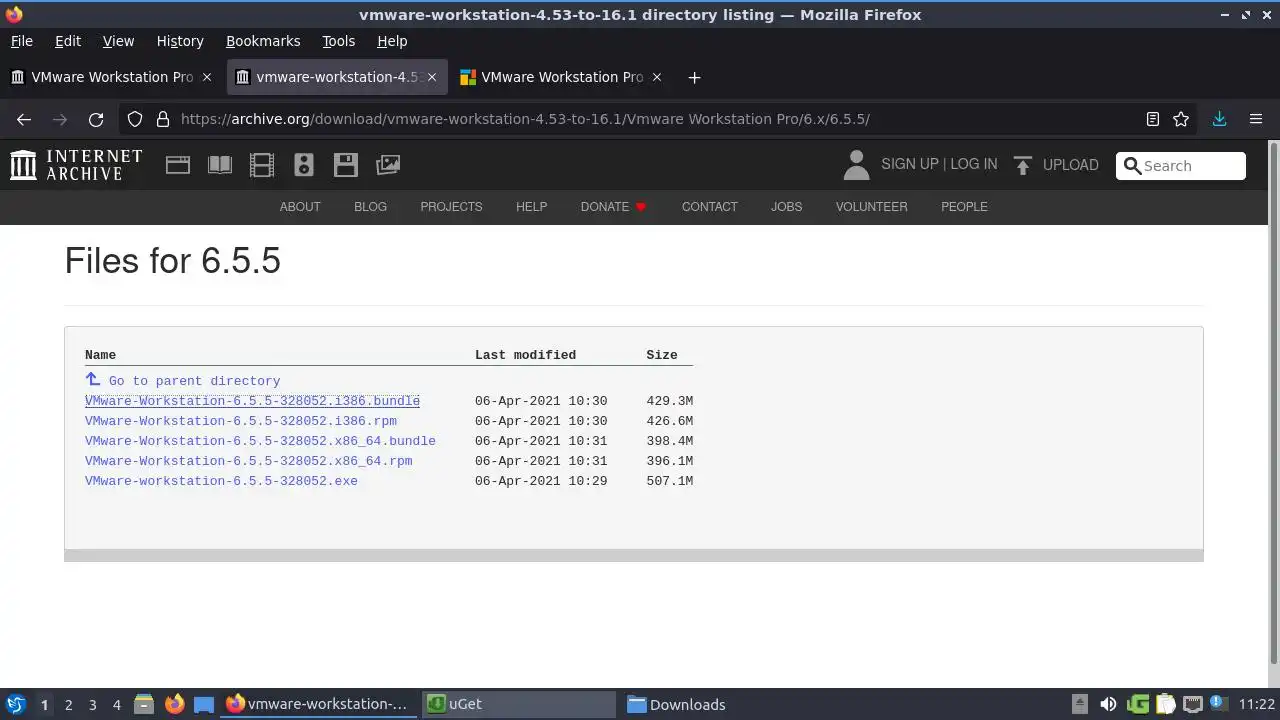Open the Firefox downloads panel arrow
This screenshot has height=720, width=1280.
pos(1219,119)
